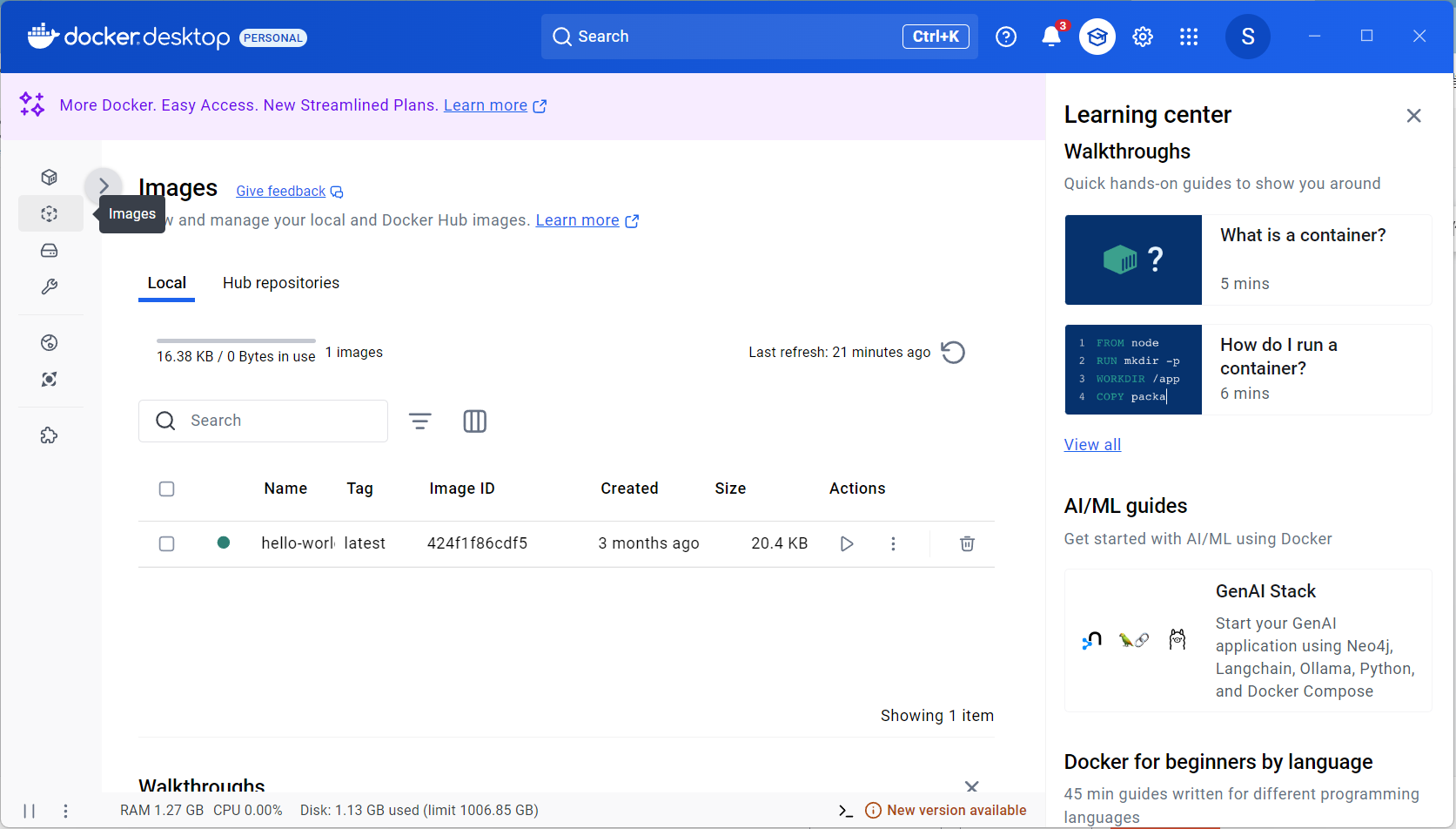
Task: Click the Tag column header
Action: pyautogui.click(x=359, y=489)
